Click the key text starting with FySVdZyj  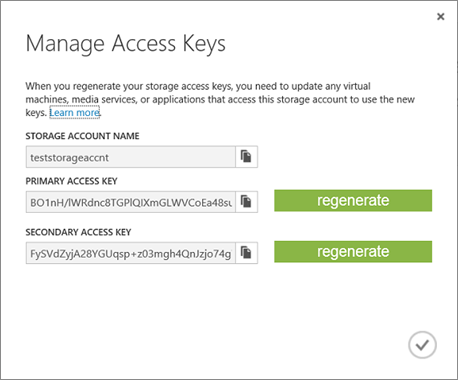click(x=131, y=254)
